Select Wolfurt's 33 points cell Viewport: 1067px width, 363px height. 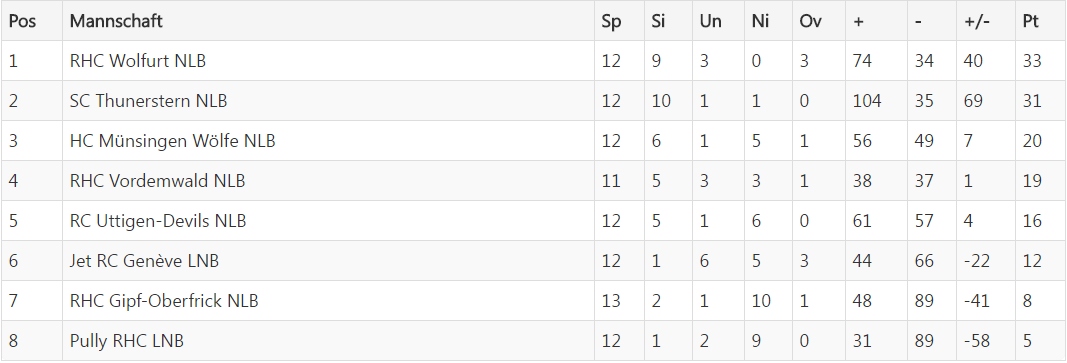click(1032, 61)
